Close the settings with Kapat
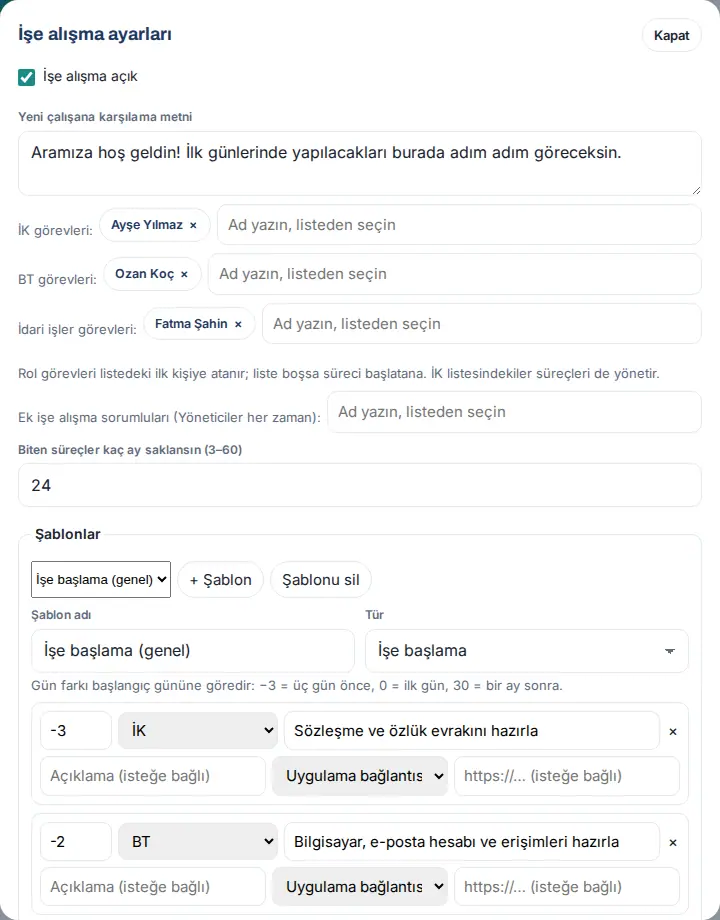 [x=671, y=35]
